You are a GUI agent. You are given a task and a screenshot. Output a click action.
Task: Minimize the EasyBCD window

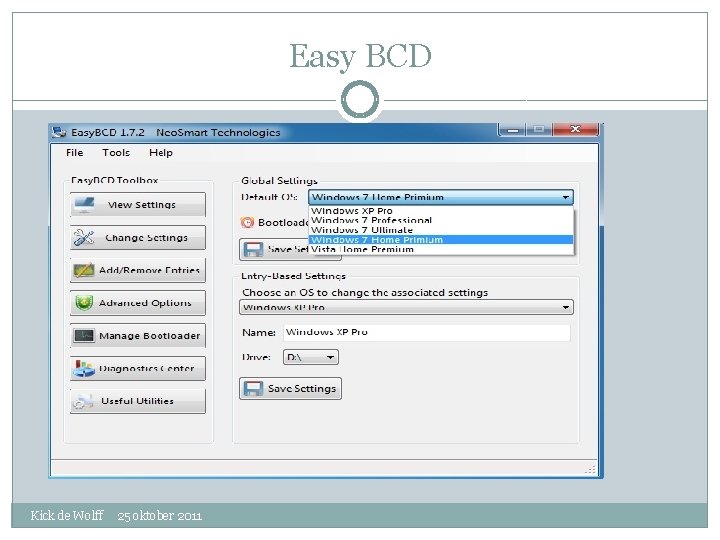(512, 130)
